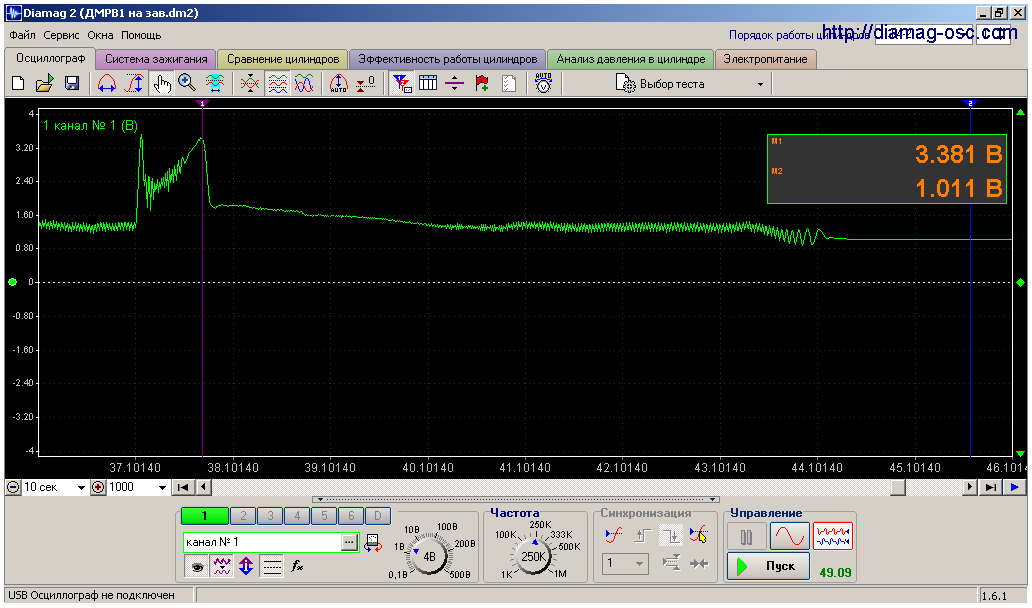The width and height of the screenshot is (1032, 608).
Task: Open the Помощь menu
Action: coord(141,35)
